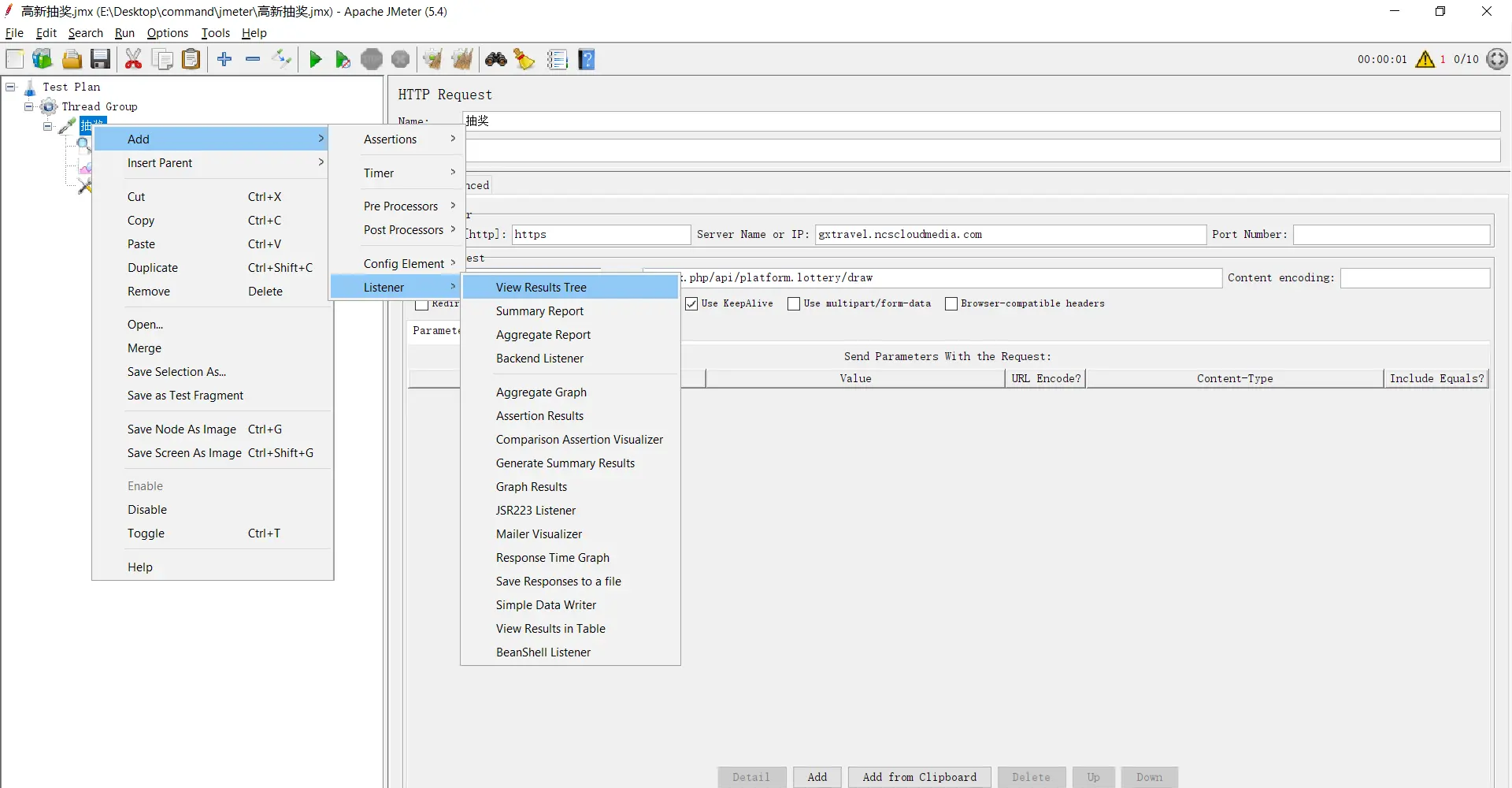Viewport: 1512px width, 788px height.
Task: Open the Function Helper list icon
Action: point(557,60)
